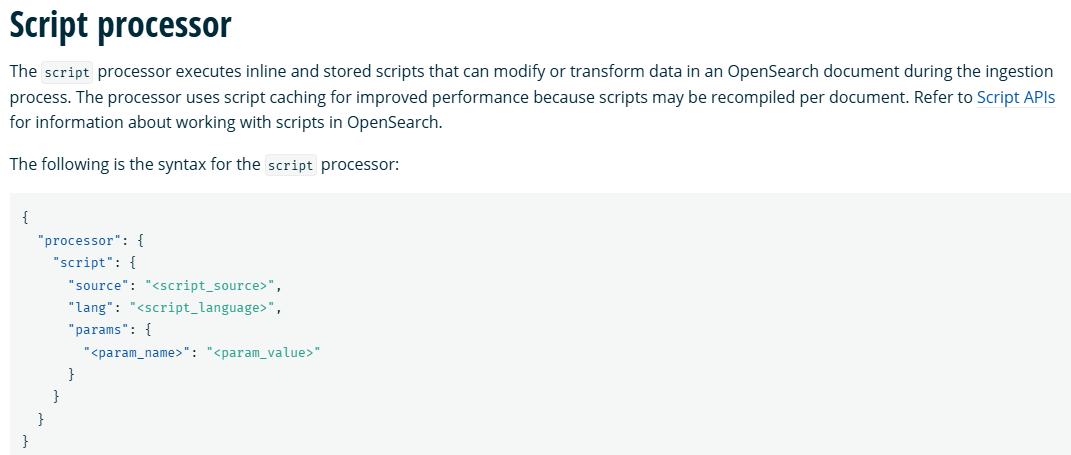Select the "<param_name>" placeholder key

[135, 353]
